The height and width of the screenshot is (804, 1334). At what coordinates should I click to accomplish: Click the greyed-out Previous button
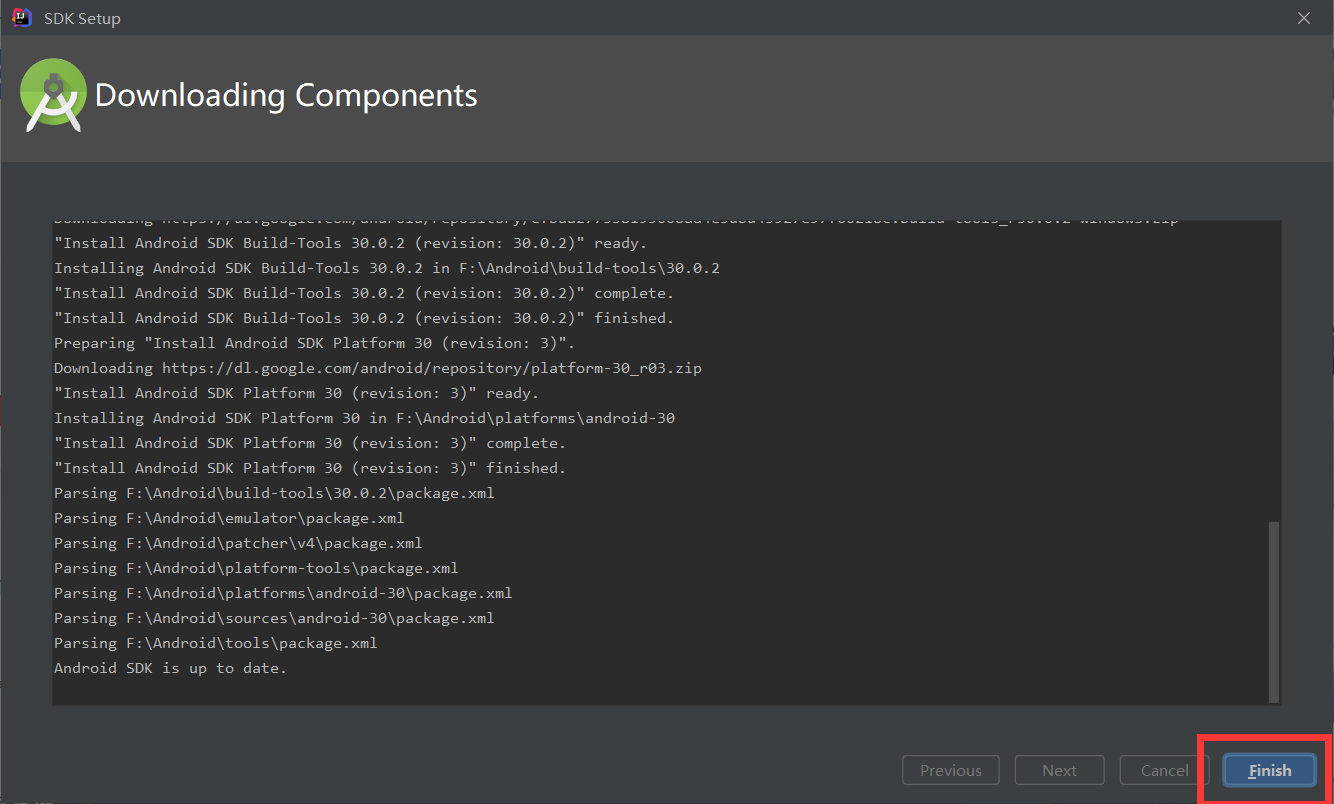point(951,770)
